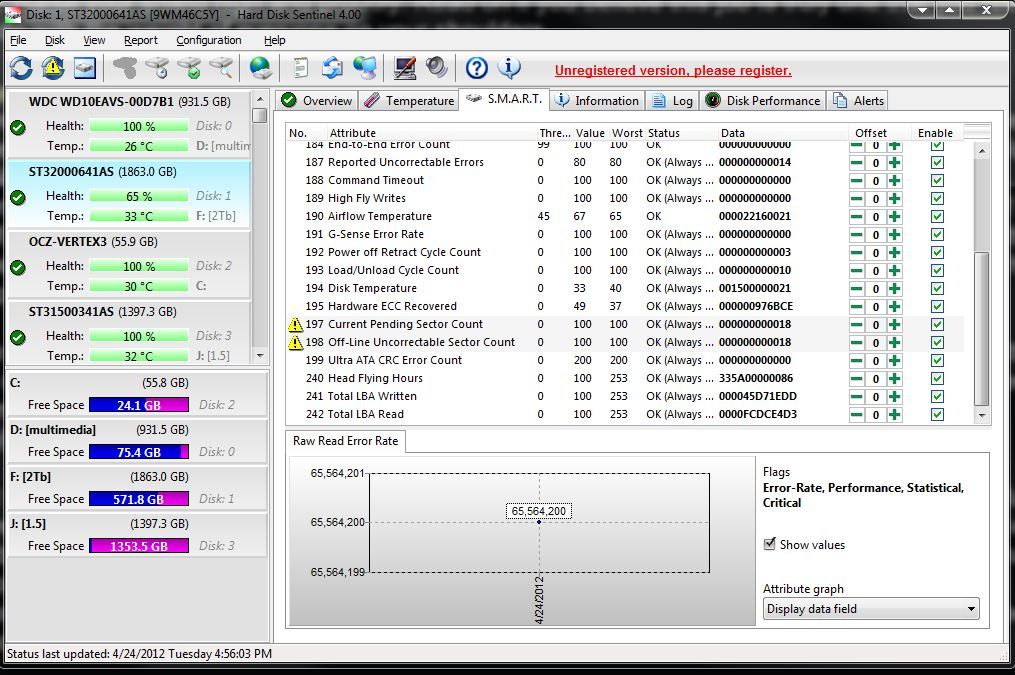This screenshot has width=1015, height=675.
Task: Click green health checkmark of OCZ-VERTEX3 disk
Action: [x=18, y=267]
